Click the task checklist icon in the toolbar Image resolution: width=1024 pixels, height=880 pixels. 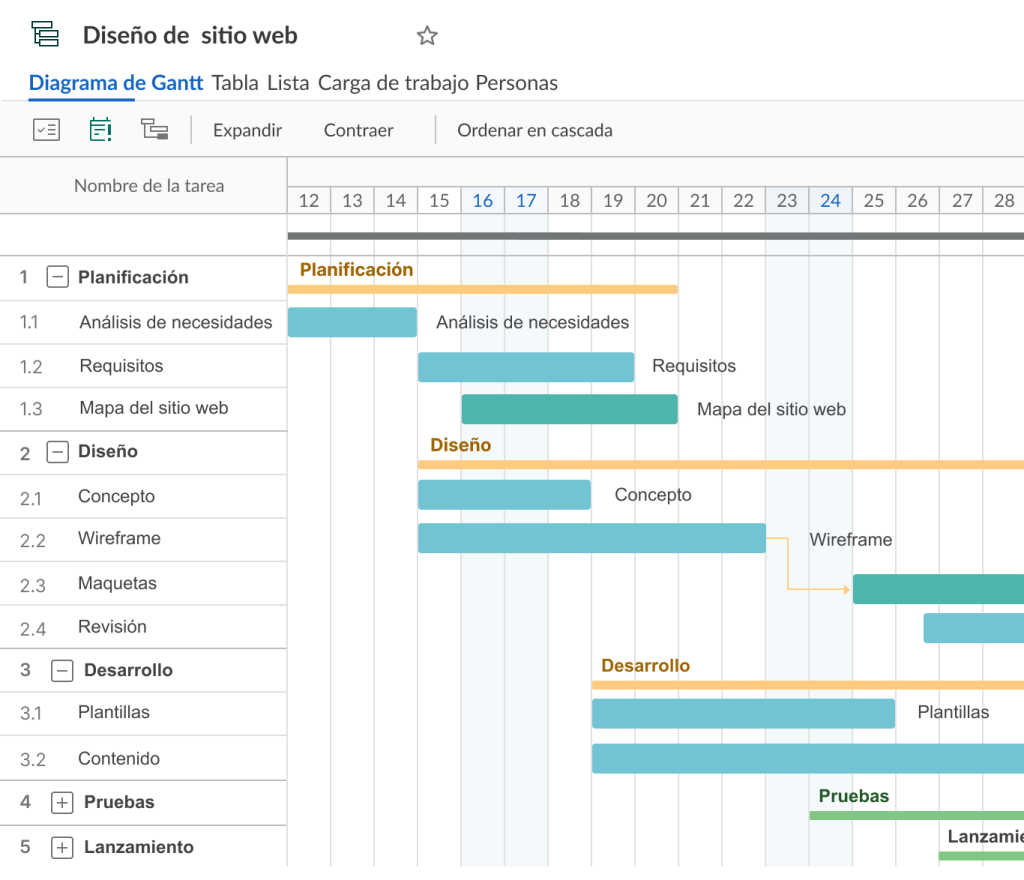46,130
